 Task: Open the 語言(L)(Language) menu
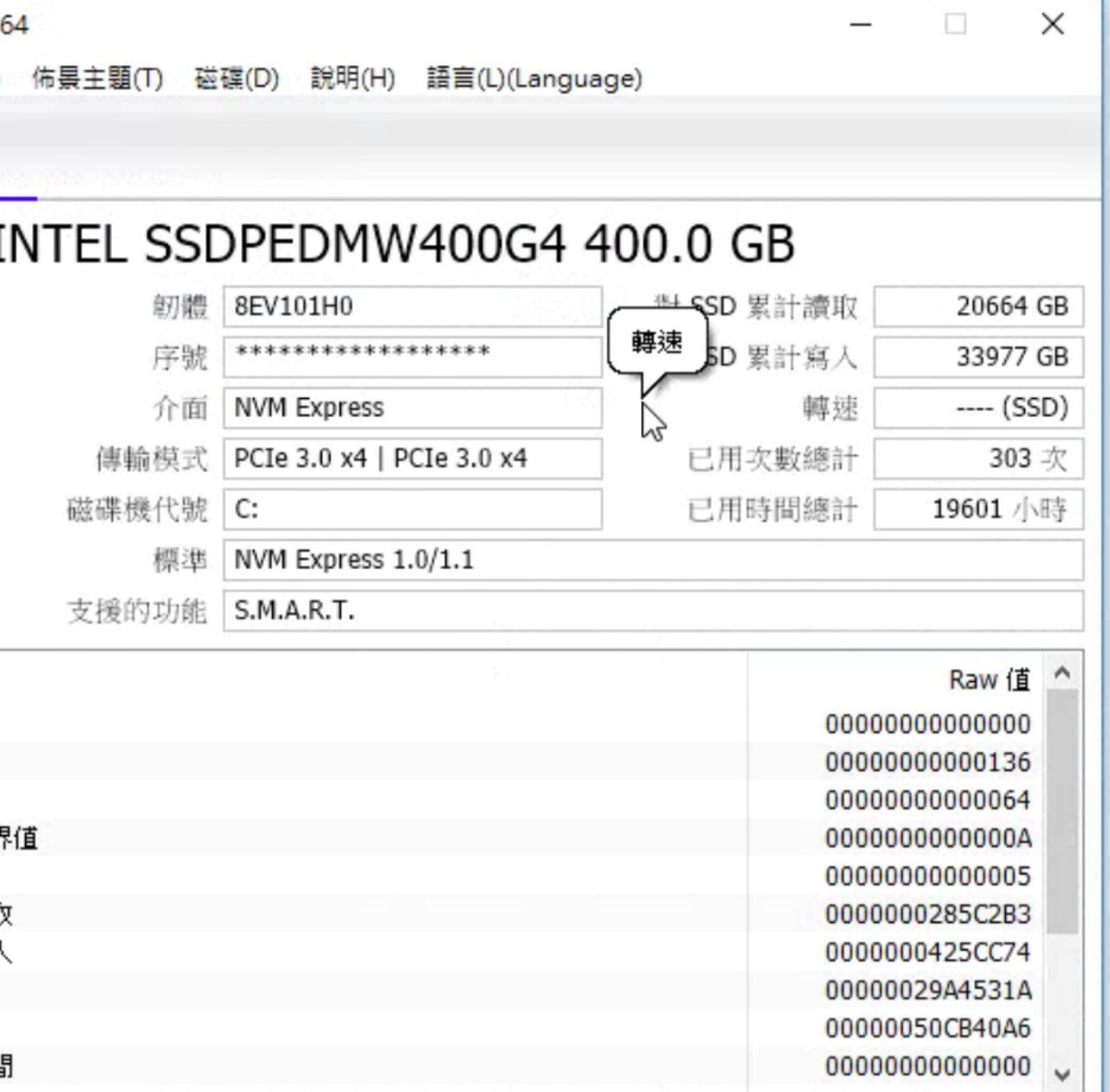click(534, 79)
